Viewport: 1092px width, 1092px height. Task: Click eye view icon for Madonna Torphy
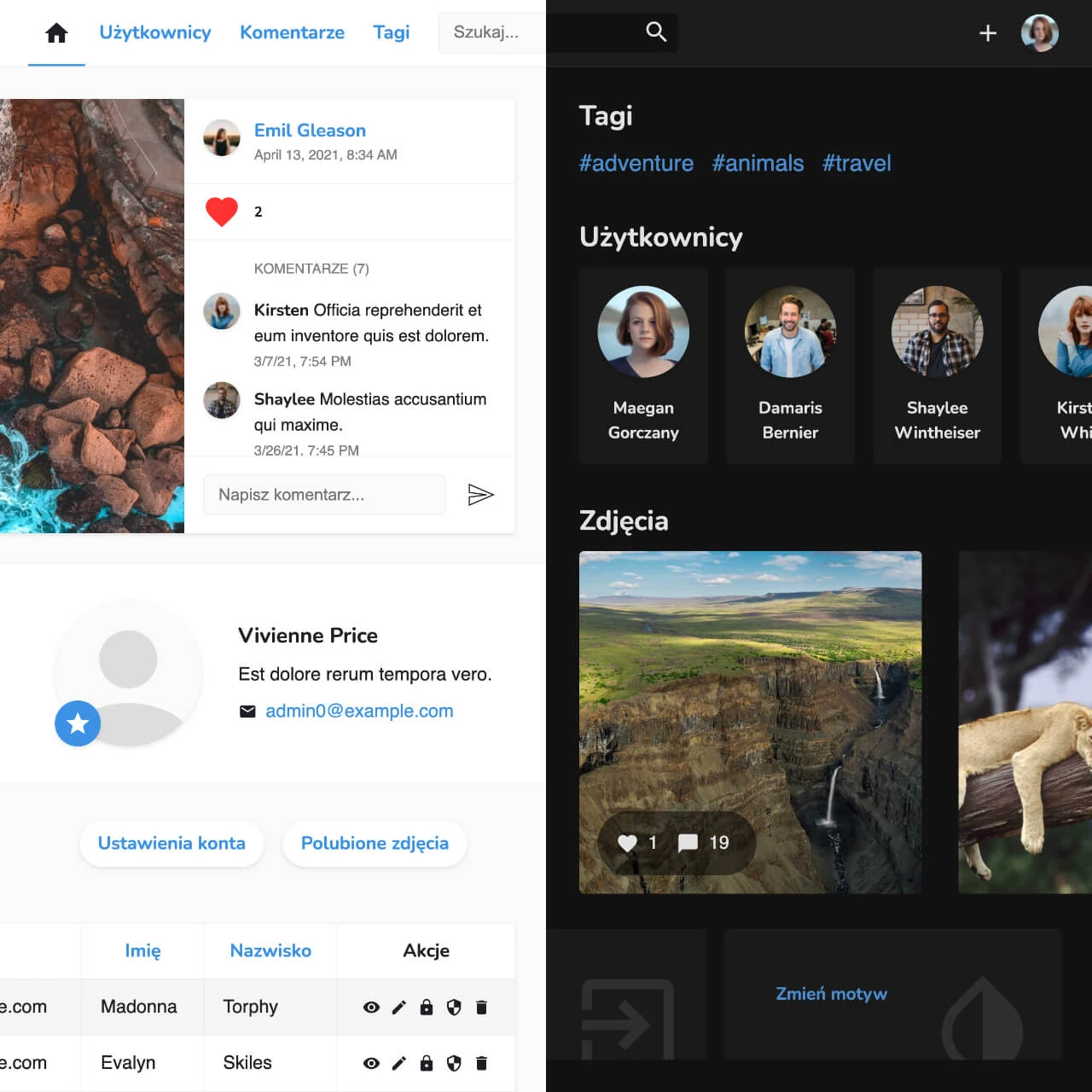click(x=371, y=1008)
